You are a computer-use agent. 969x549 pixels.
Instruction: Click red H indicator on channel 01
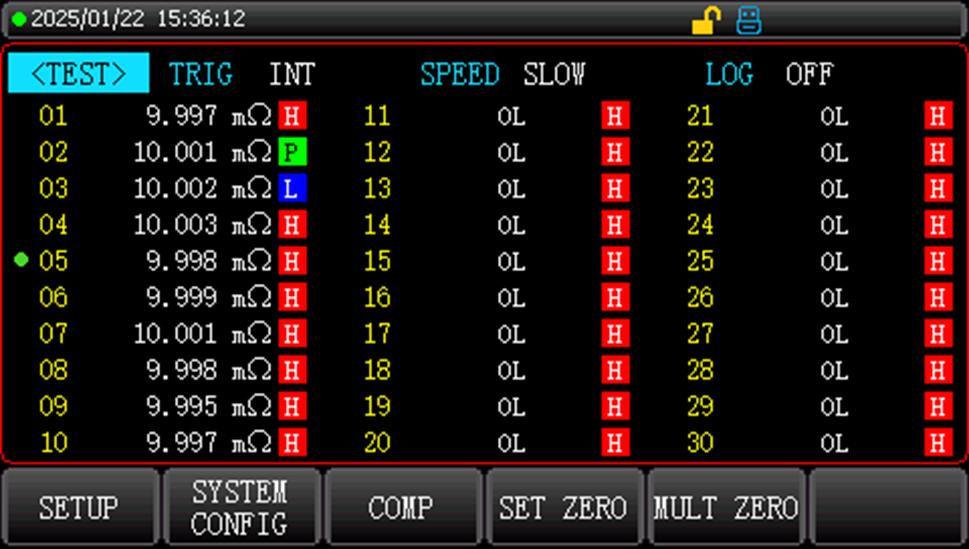(x=292, y=116)
